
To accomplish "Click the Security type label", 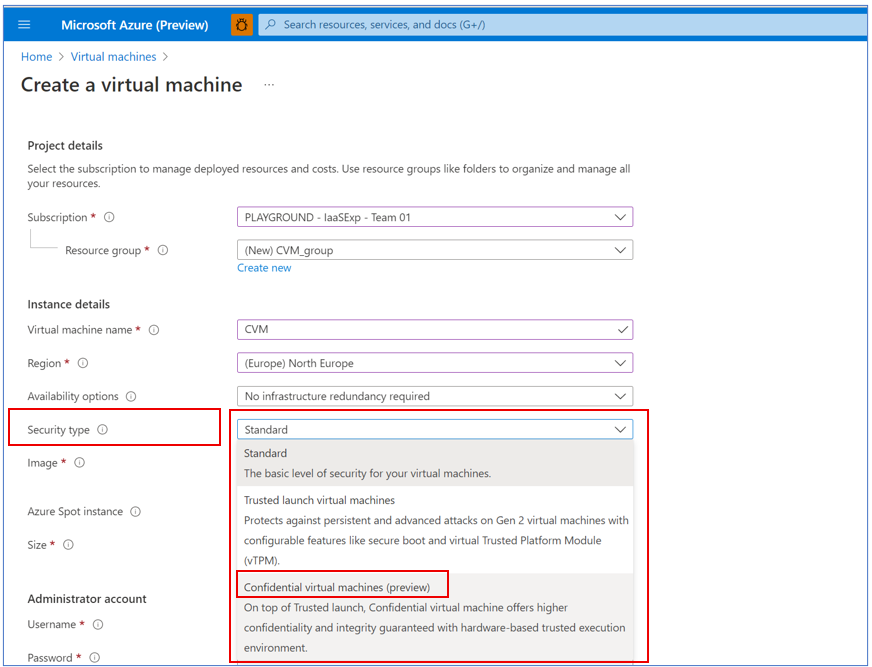I will pyautogui.click(x=58, y=430).
